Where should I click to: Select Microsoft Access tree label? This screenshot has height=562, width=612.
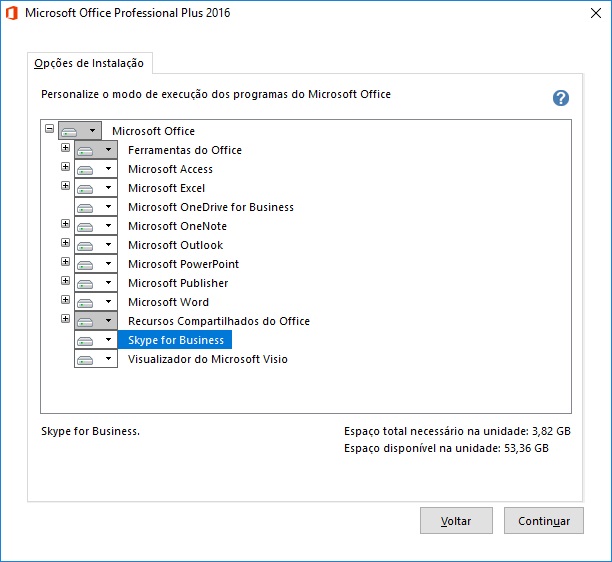[171, 169]
